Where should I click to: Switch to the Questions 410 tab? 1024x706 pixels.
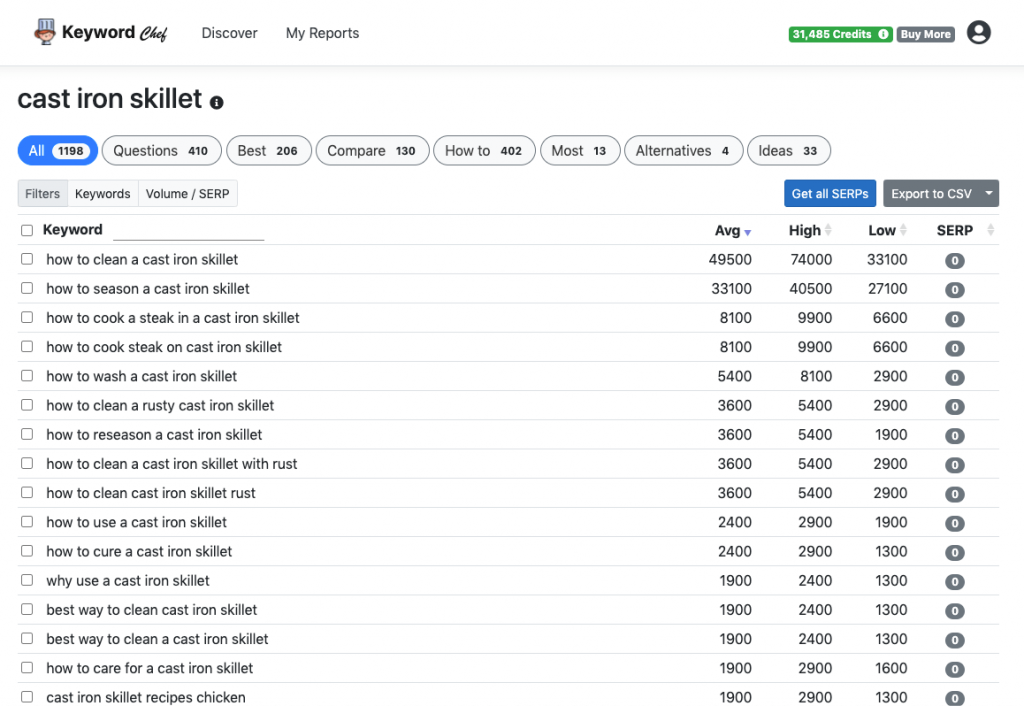[160, 151]
